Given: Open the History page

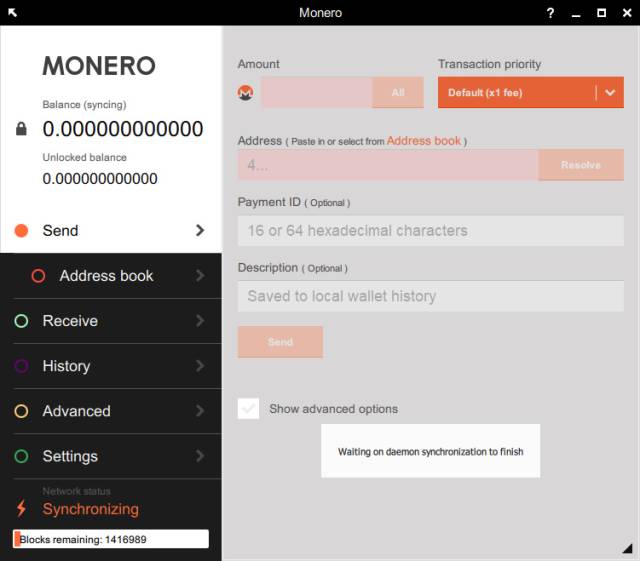Looking at the screenshot, I should point(111,366).
